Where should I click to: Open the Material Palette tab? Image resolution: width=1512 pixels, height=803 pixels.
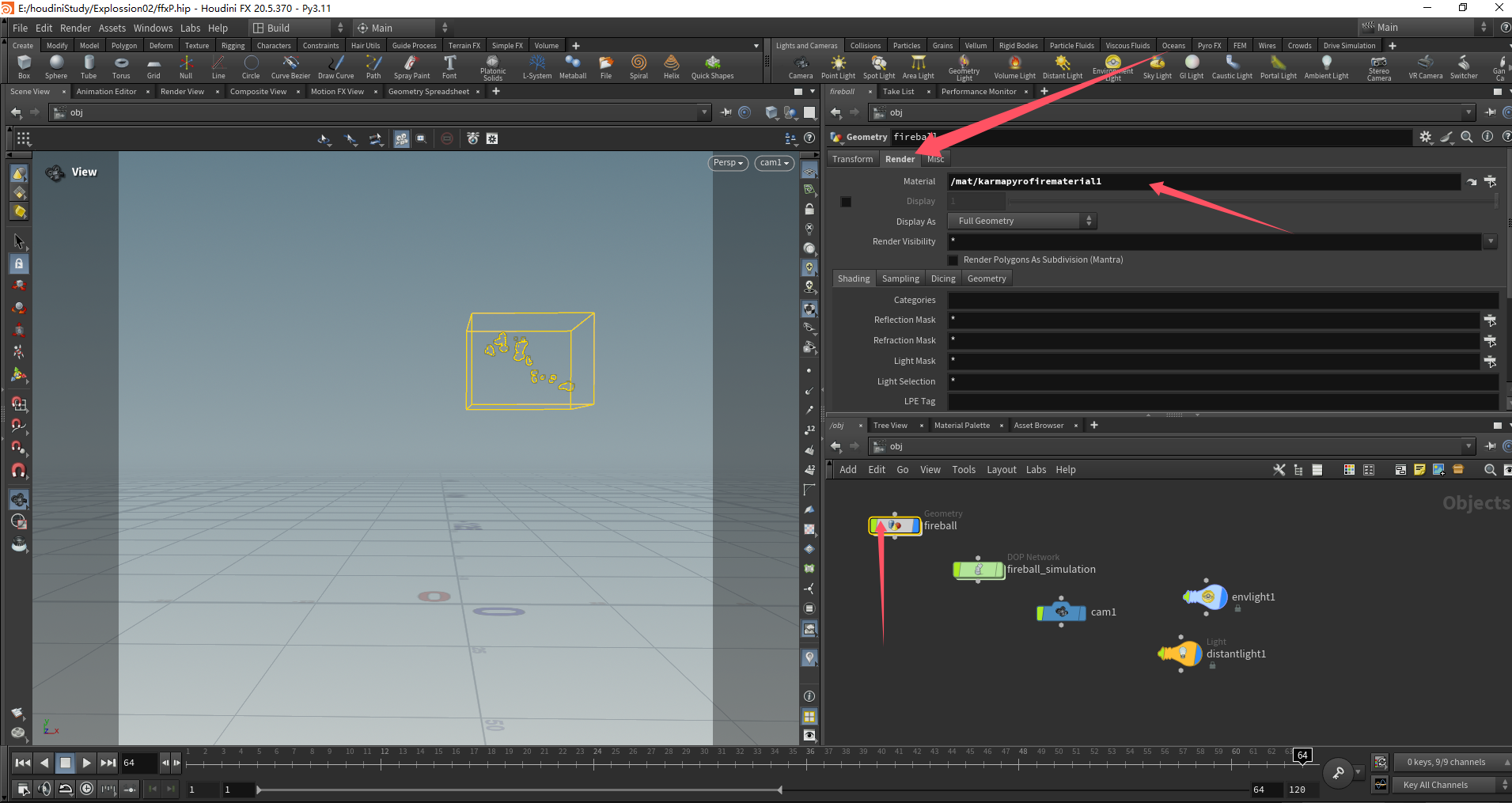[x=961, y=426]
